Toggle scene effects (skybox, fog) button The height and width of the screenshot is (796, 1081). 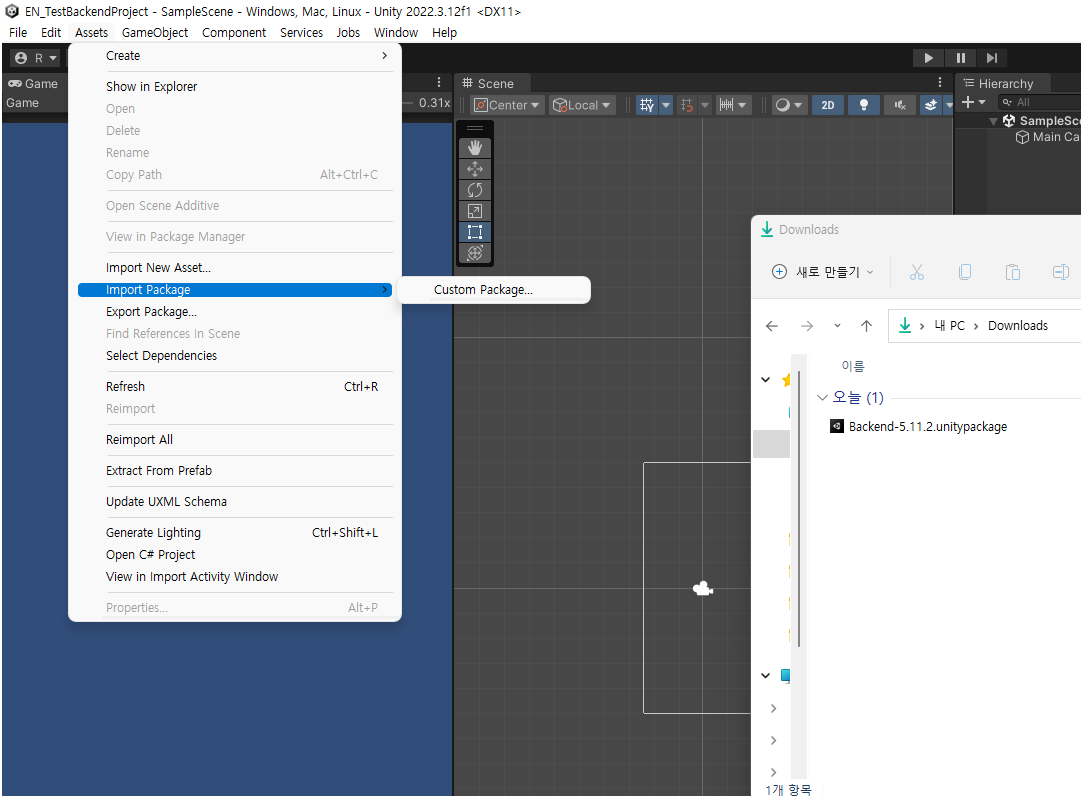(x=931, y=105)
